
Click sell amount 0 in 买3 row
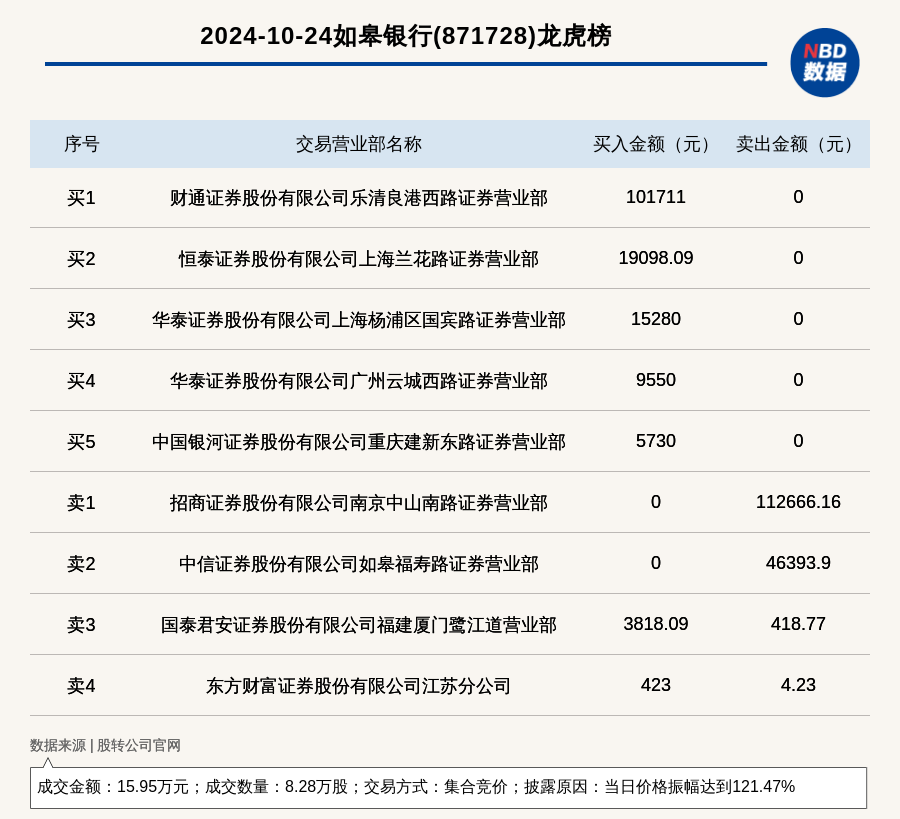[x=798, y=319]
